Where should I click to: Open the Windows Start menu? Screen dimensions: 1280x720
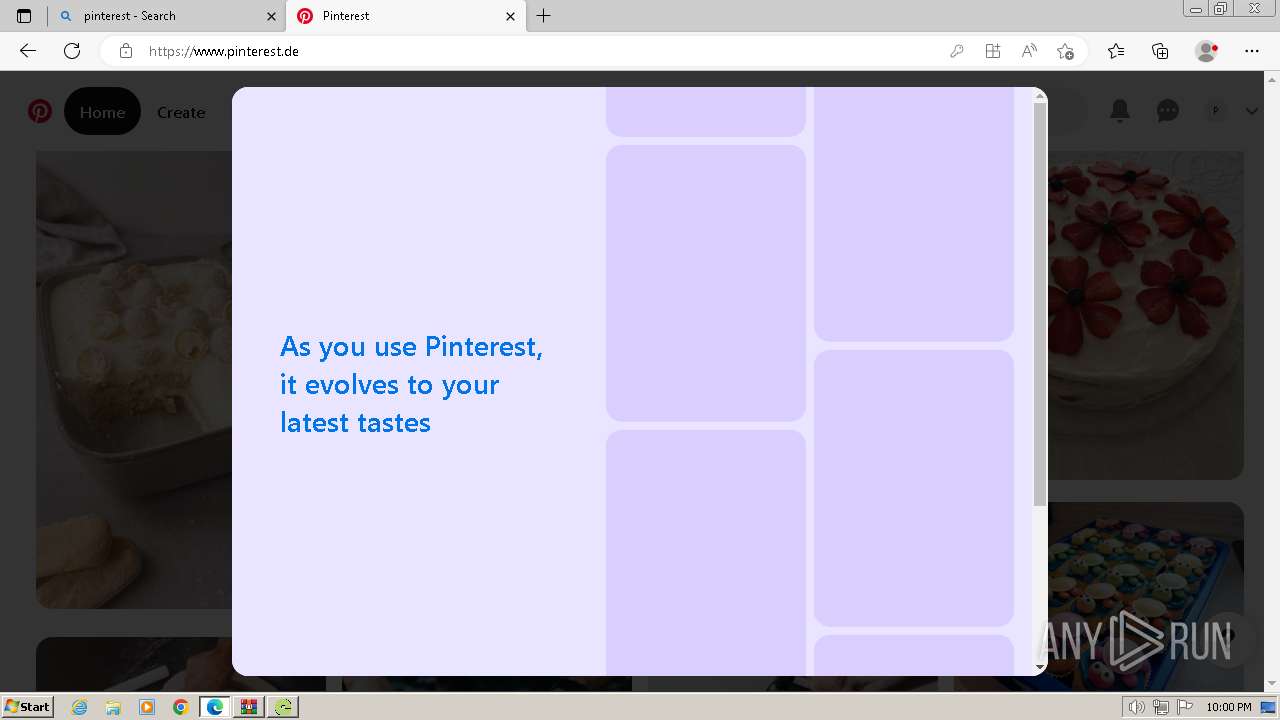[x=27, y=707]
